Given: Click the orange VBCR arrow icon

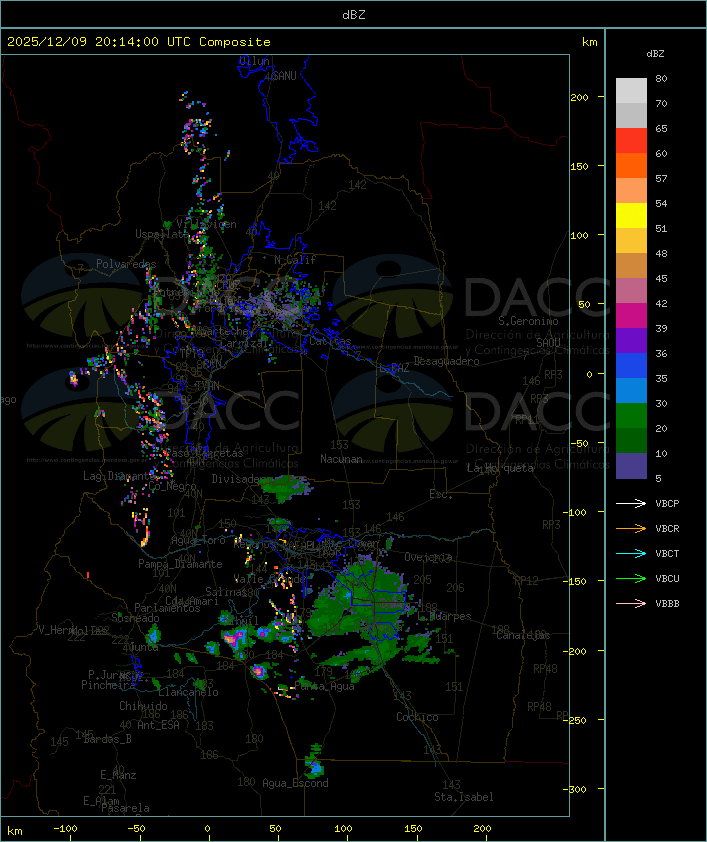Looking at the screenshot, I should tap(631, 528).
